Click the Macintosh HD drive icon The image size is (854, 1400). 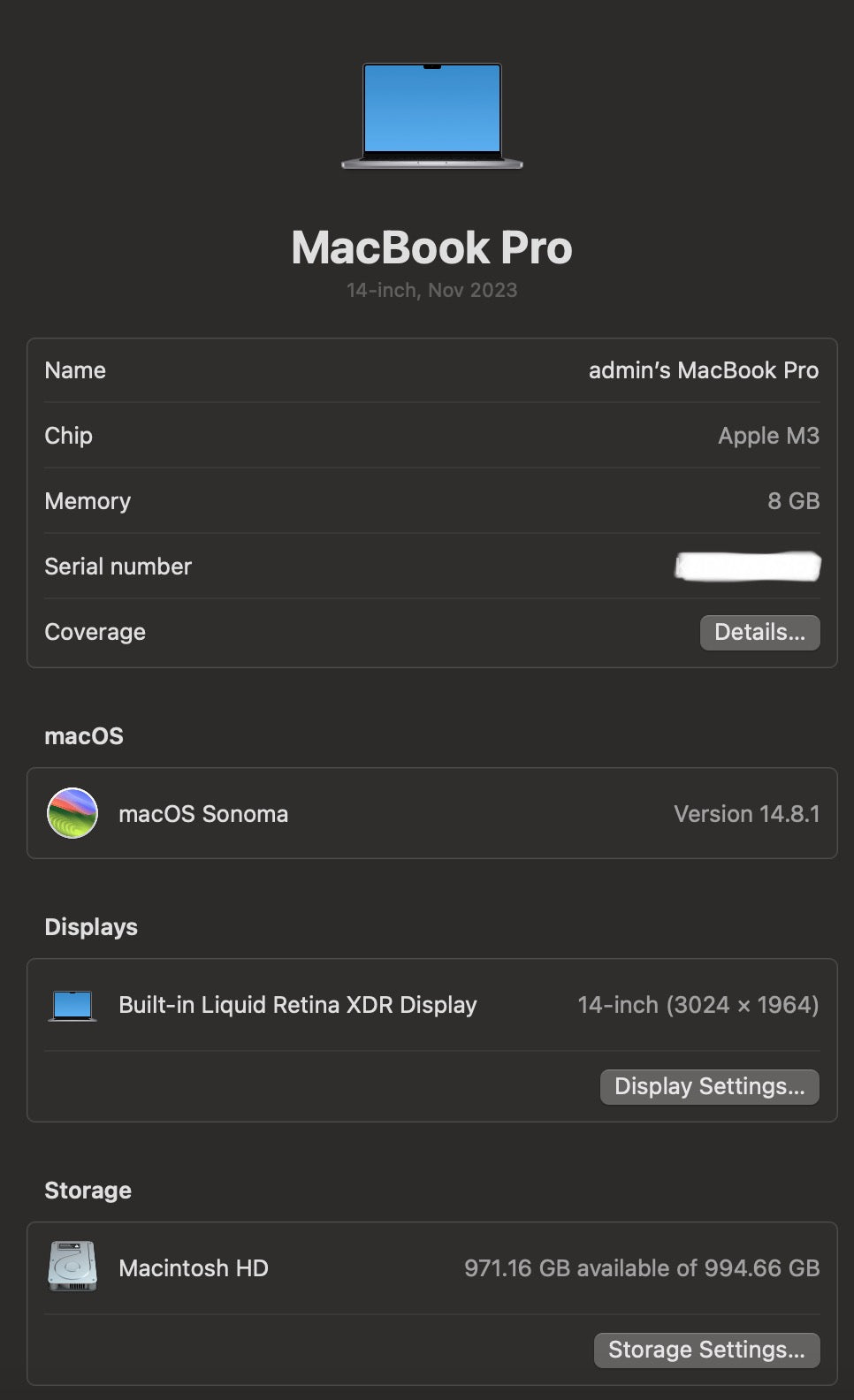click(x=72, y=1267)
